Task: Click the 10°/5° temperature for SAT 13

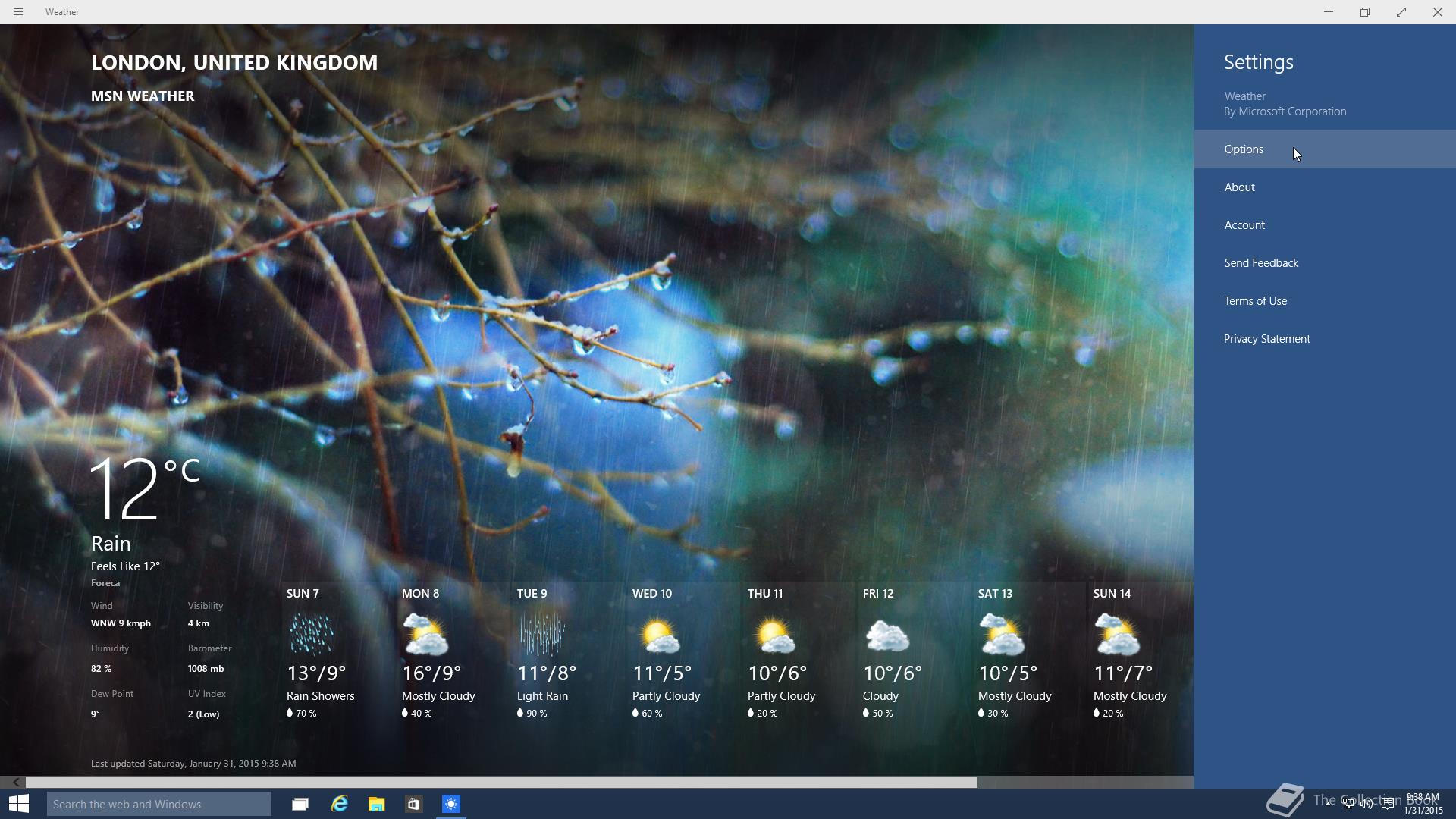Action: coord(1008,673)
